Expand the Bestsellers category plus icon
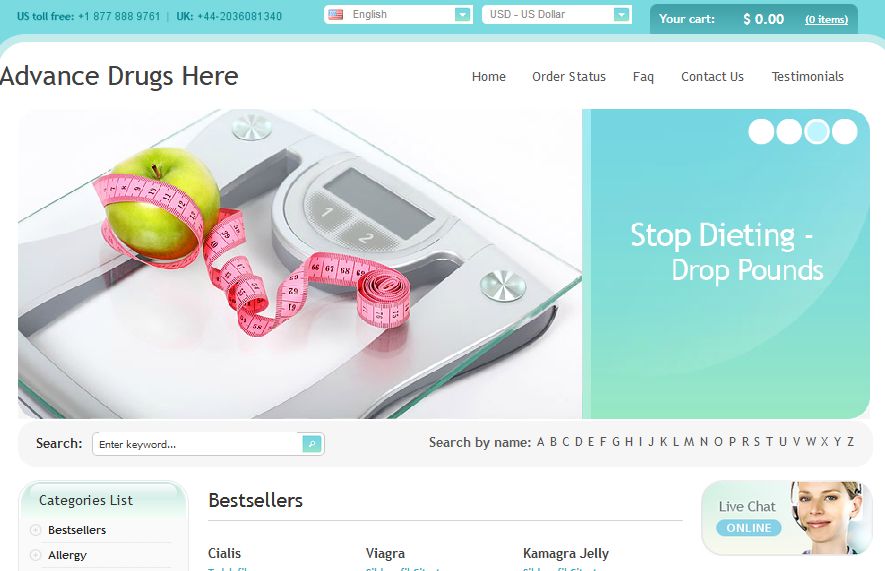Viewport: 885px width, 571px height. [36, 530]
